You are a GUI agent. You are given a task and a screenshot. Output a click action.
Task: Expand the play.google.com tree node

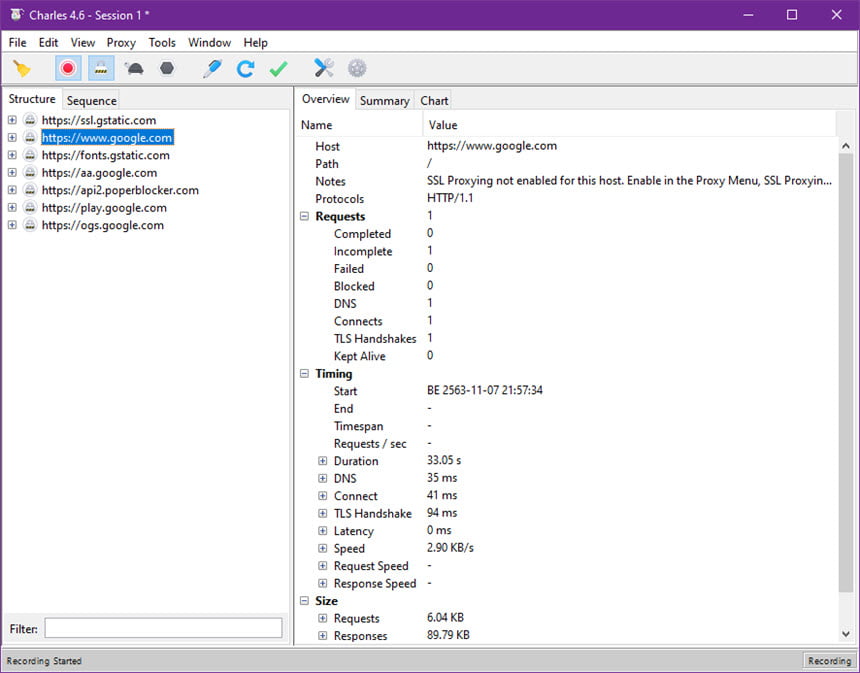(x=12, y=207)
